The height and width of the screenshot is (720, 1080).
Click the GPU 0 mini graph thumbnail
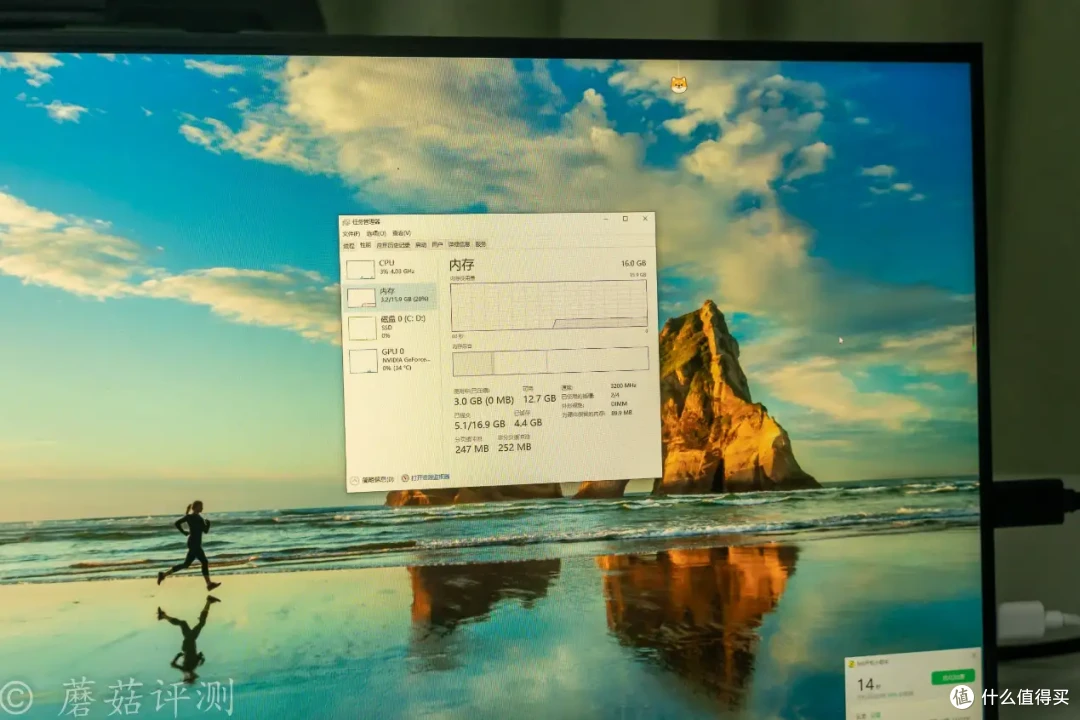[363, 362]
